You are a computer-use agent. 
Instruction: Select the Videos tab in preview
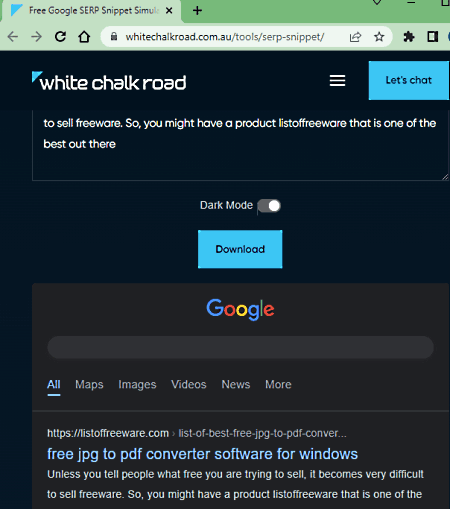pos(189,384)
